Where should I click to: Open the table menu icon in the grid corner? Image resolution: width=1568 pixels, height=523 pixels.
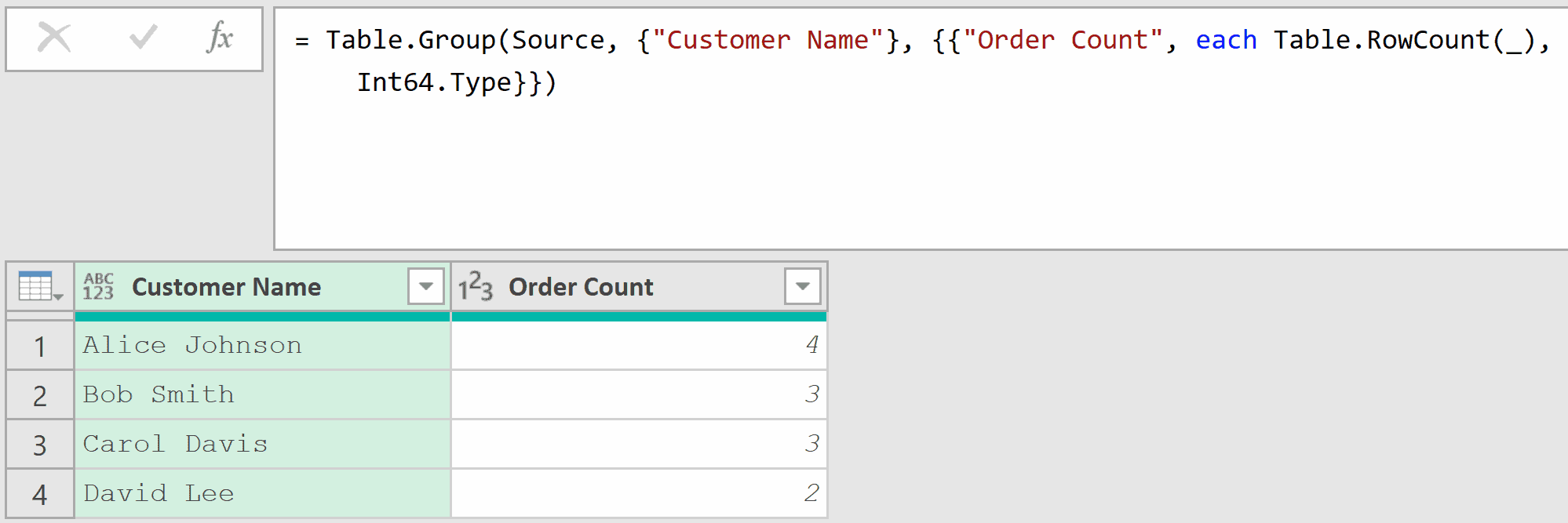(40, 287)
